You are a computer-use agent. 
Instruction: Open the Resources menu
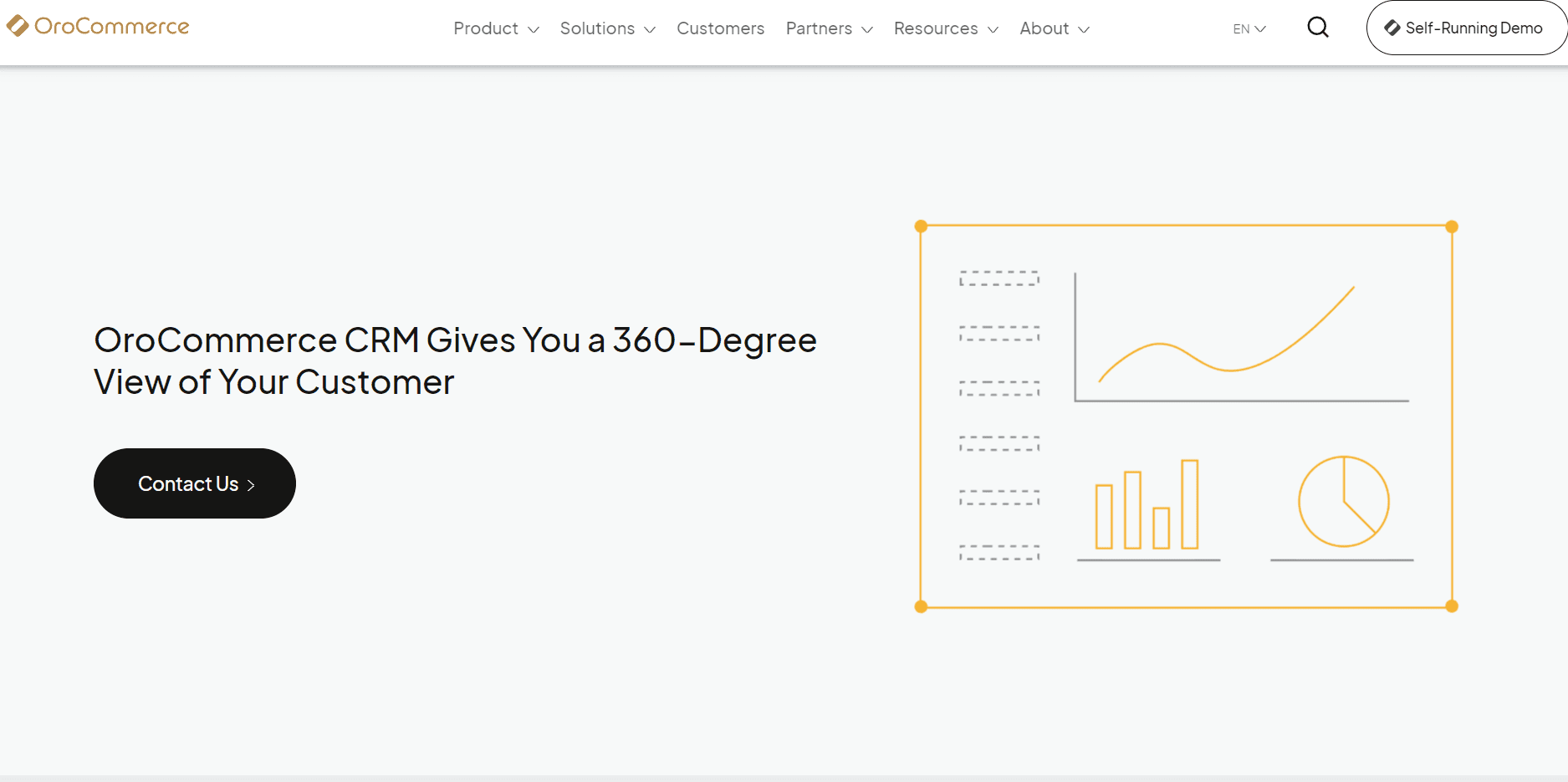936,28
